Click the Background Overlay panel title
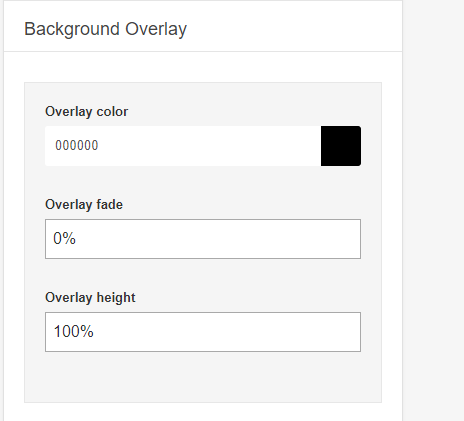The width and height of the screenshot is (464, 421). [x=105, y=29]
